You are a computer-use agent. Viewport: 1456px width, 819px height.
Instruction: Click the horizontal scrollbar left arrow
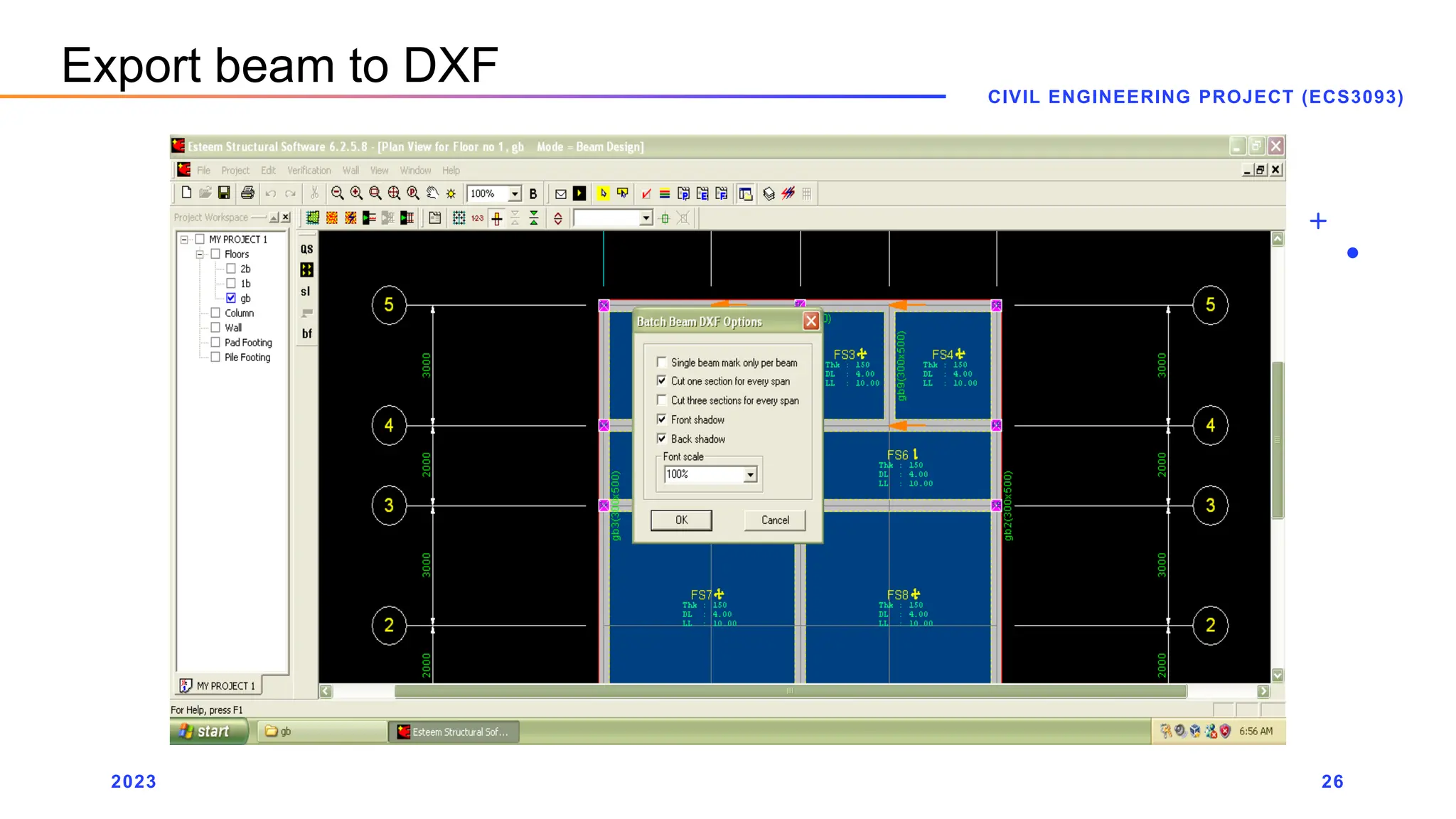coord(326,691)
